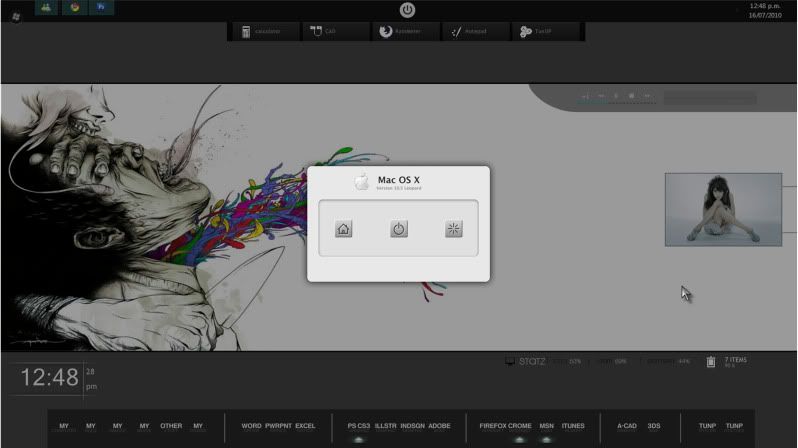Launch FIREFOX from the bottom dock
This screenshot has width=798, height=448.
tap(492, 426)
